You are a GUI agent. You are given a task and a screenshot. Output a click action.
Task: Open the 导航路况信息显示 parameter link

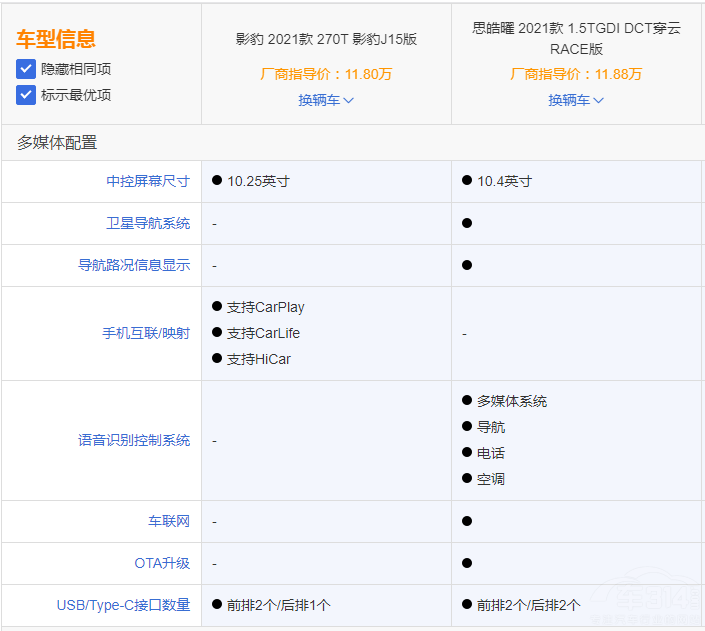pyautogui.click(x=134, y=265)
